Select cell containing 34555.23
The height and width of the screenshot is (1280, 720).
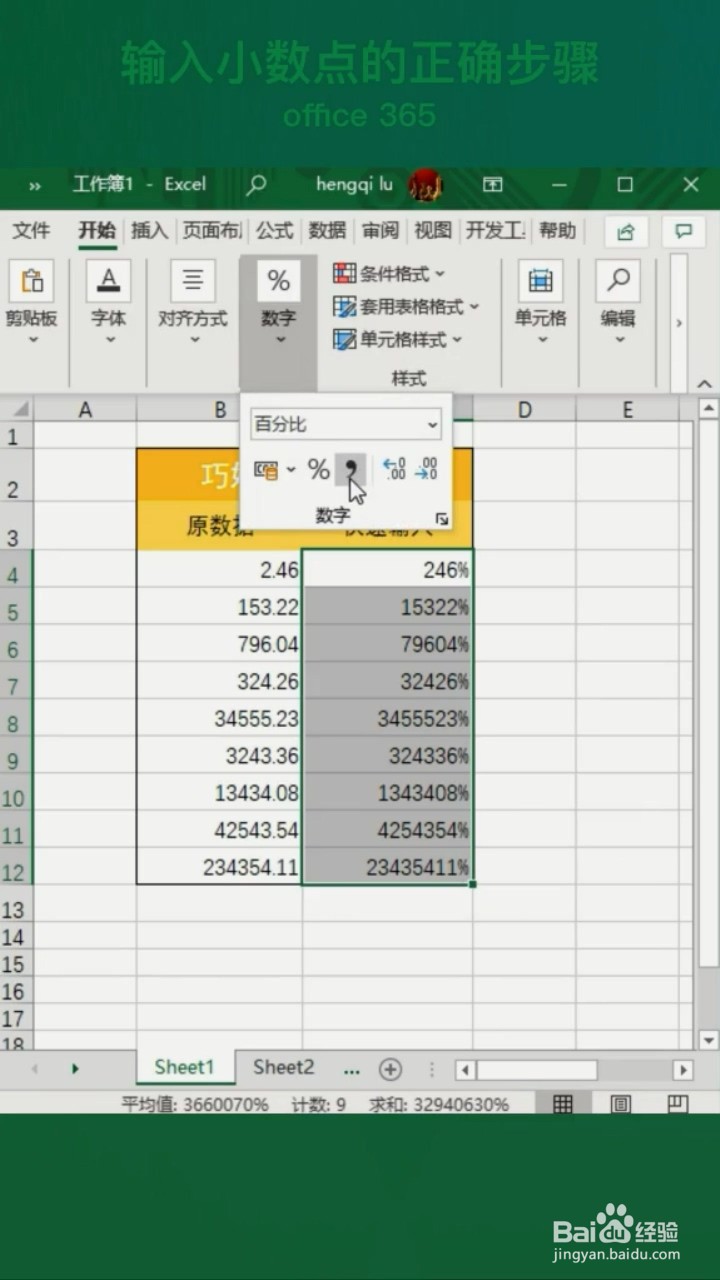(220, 718)
